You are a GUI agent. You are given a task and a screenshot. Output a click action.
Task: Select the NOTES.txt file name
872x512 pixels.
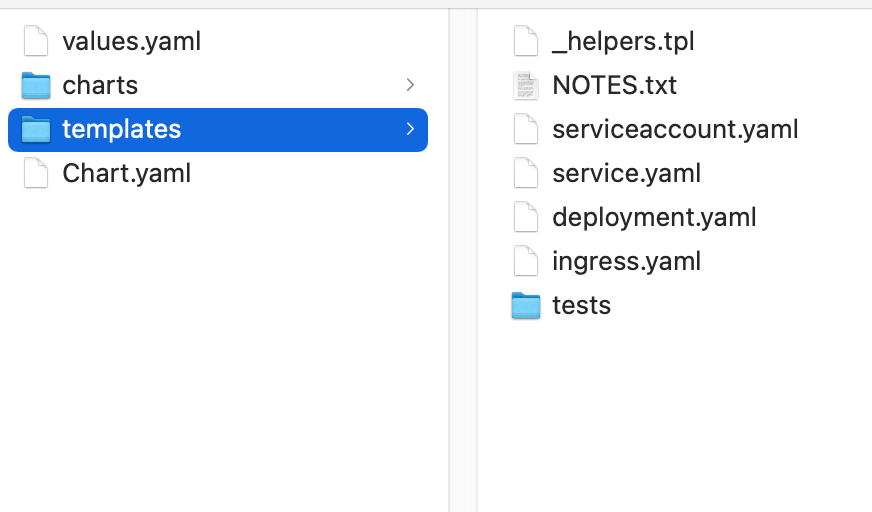[x=614, y=86]
